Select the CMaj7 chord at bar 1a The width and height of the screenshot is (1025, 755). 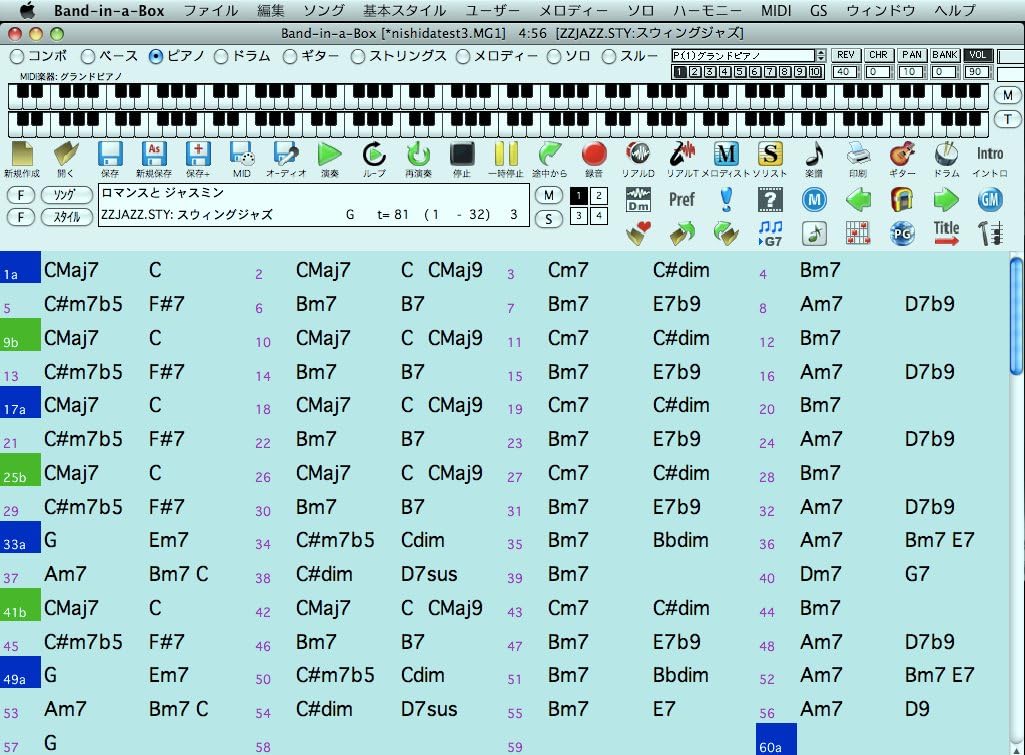click(71, 270)
